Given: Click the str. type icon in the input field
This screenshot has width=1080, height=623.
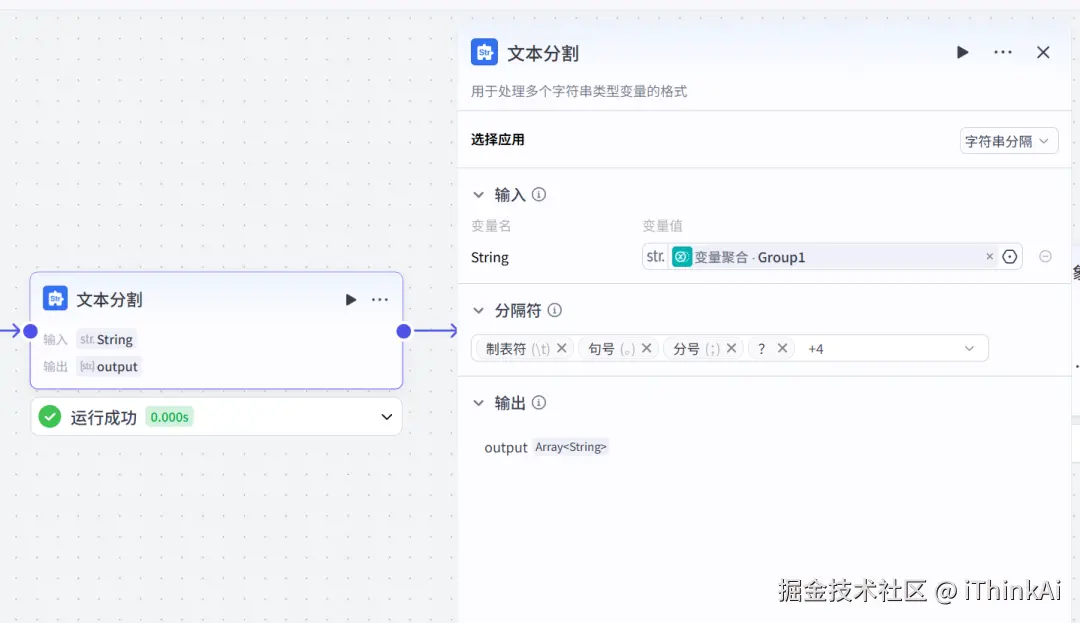Looking at the screenshot, I should (x=655, y=257).
